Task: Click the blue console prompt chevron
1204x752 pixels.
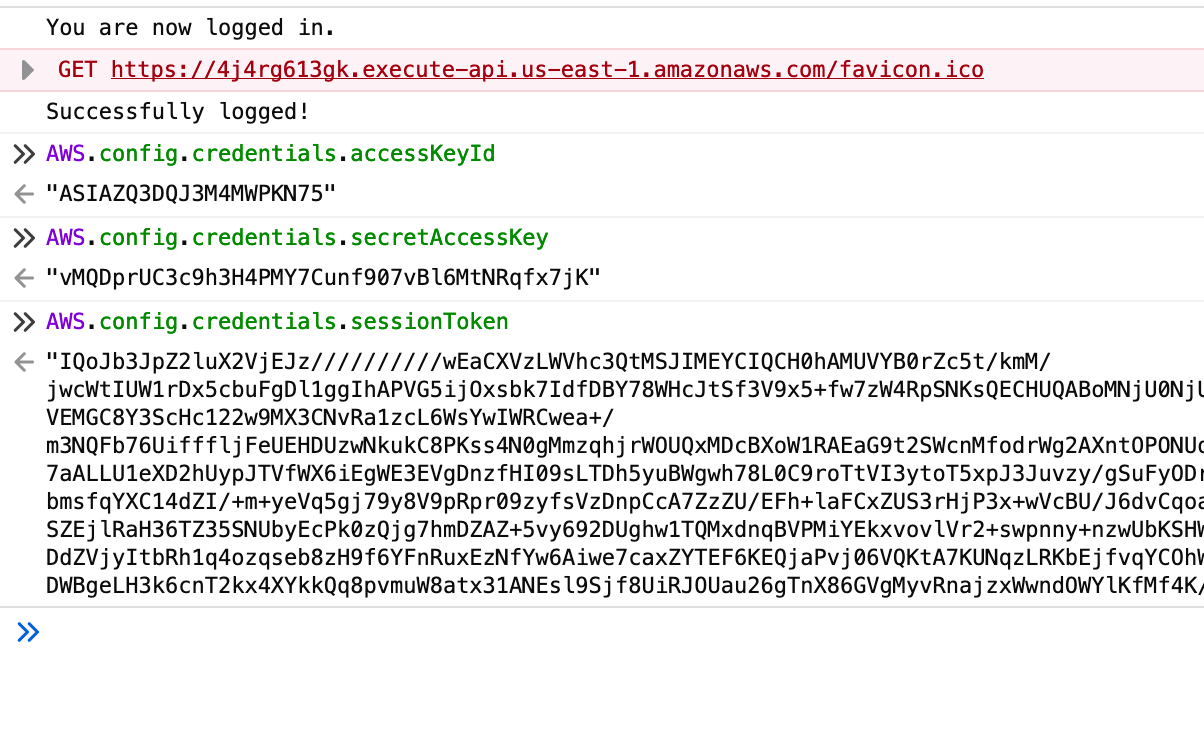Action: pos(28,632)
